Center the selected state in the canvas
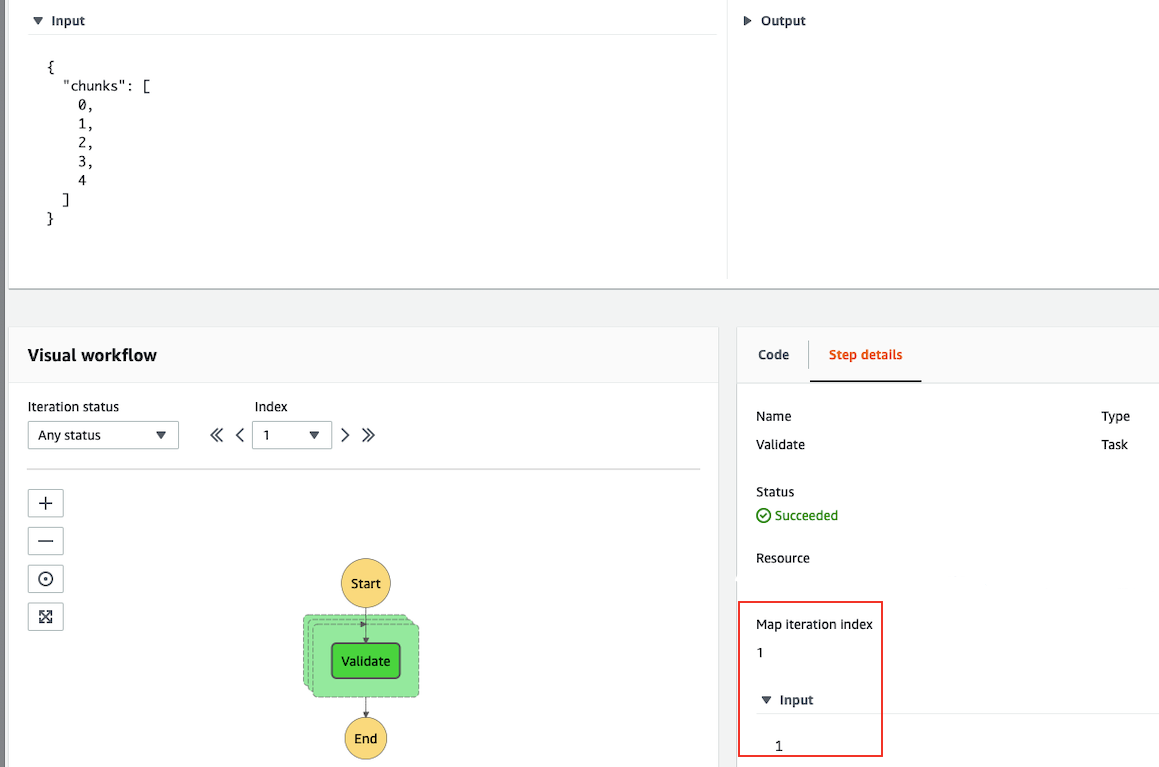This screenshot has width=1159, height=767. [45, 578]
